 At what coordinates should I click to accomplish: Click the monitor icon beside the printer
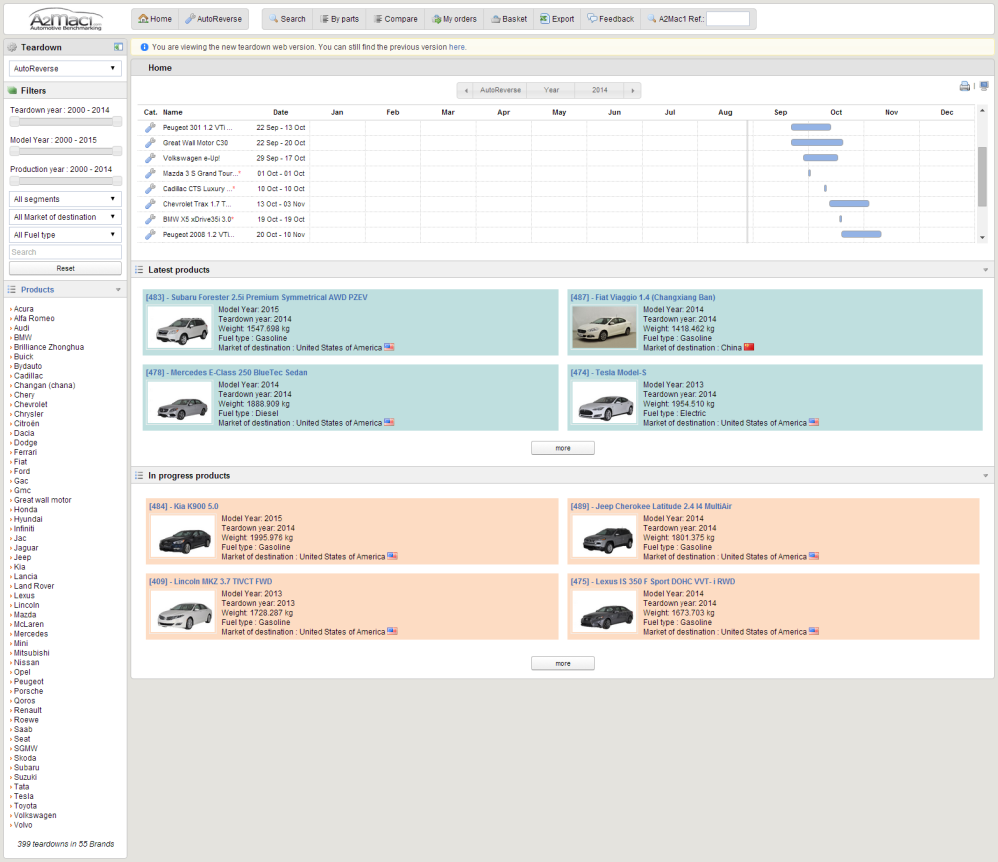(x=984, y=86)
